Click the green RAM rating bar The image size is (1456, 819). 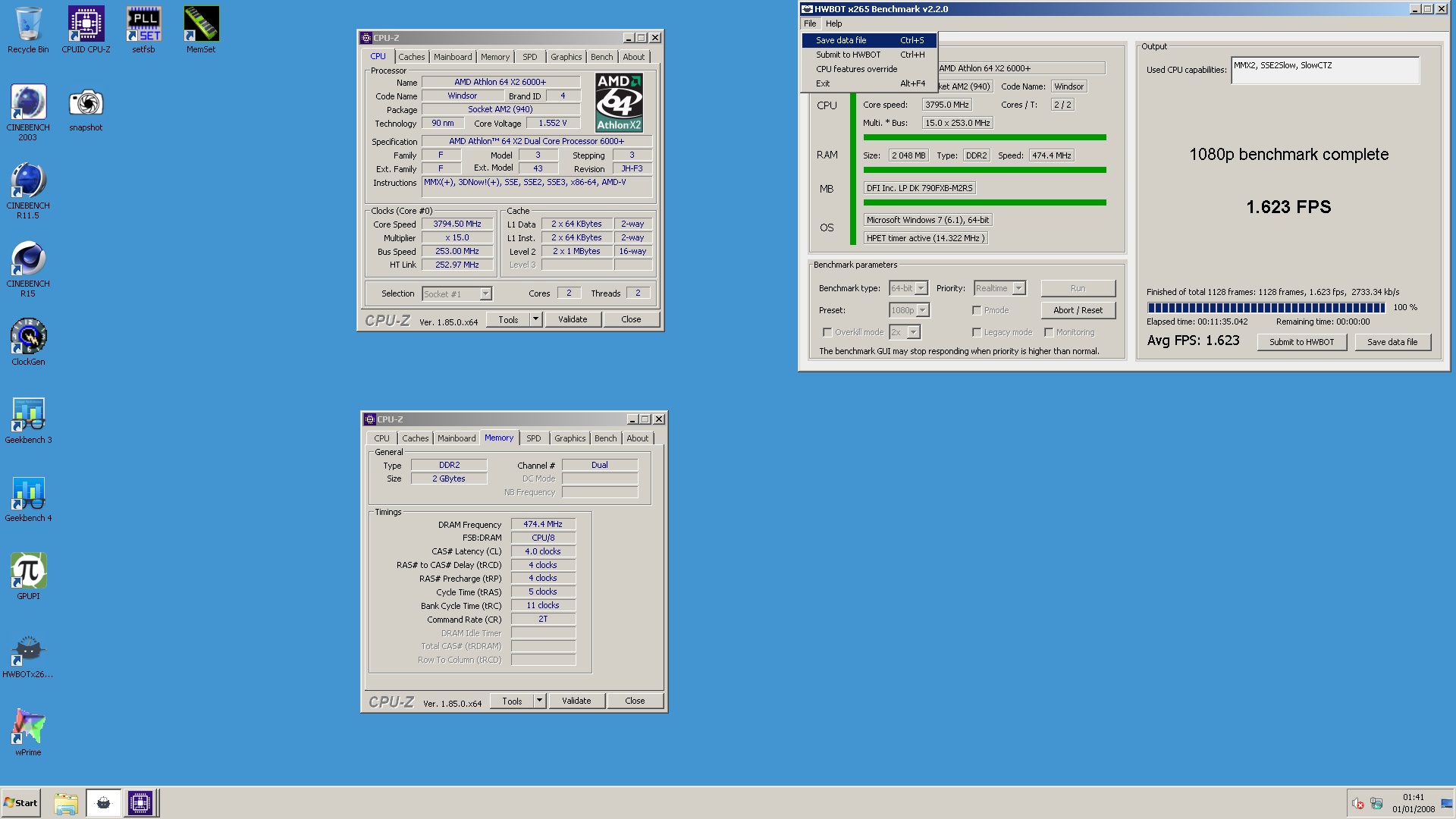pos(984,170)
